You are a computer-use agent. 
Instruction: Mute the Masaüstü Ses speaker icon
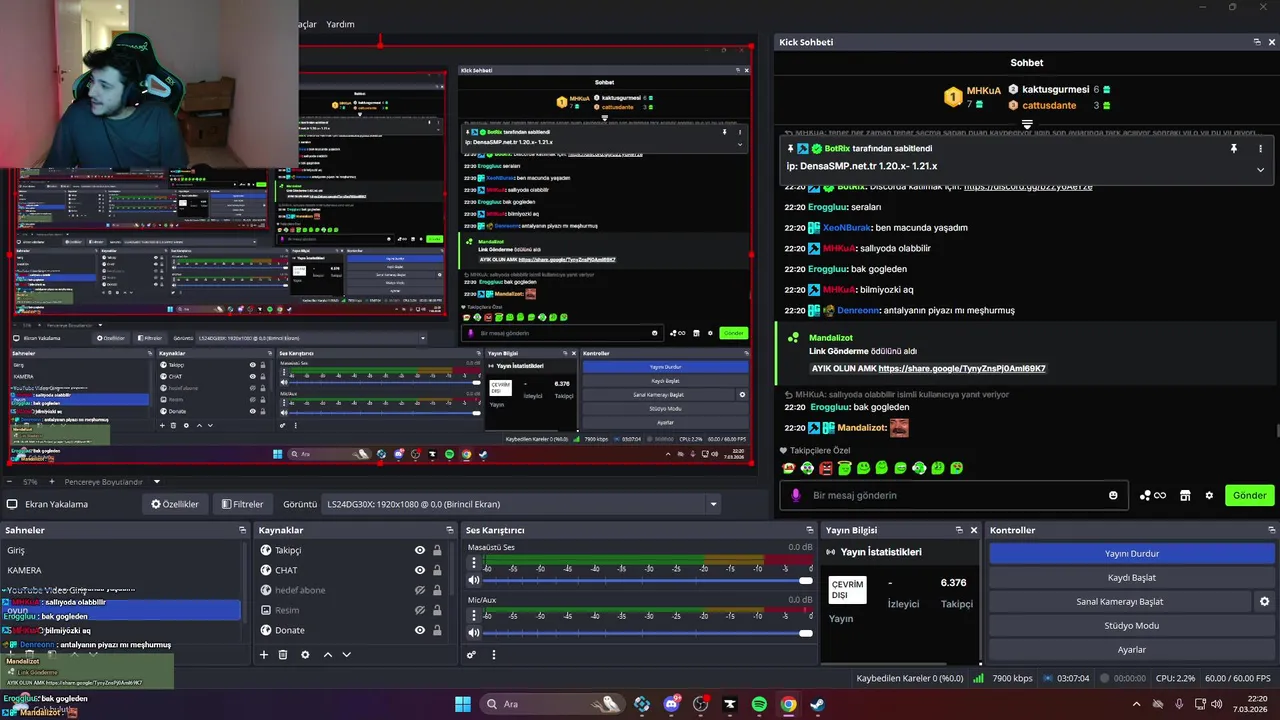point(474,580)
